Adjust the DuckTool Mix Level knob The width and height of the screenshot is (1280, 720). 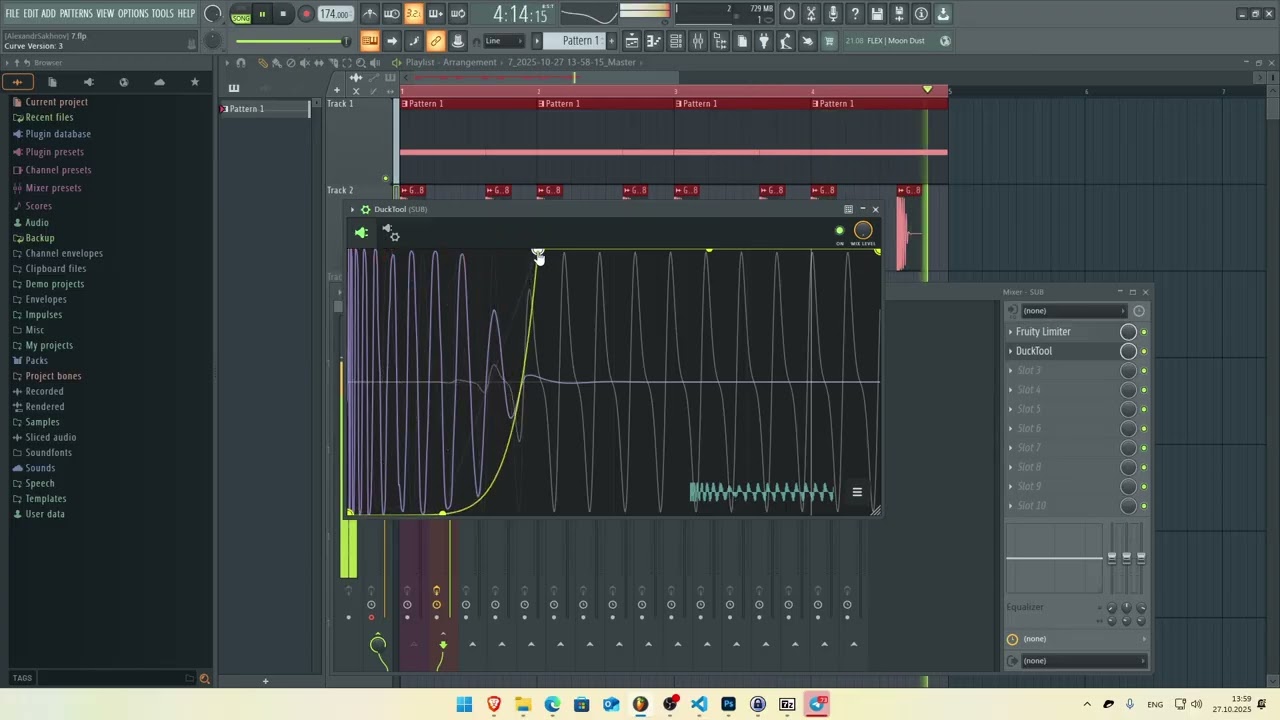pyautogui.click(x=863, y=231)
